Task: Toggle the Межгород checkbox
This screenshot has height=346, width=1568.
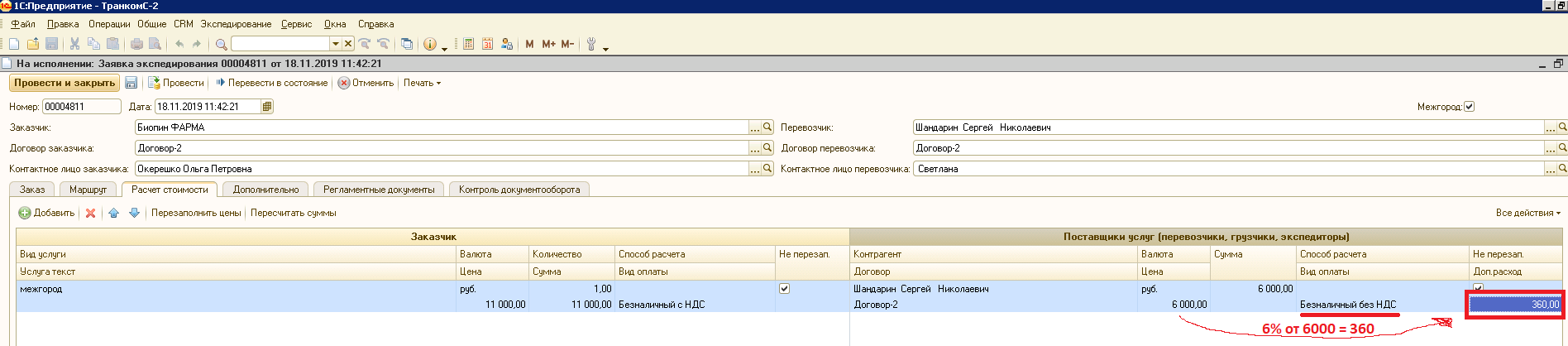Action: 1469,107
